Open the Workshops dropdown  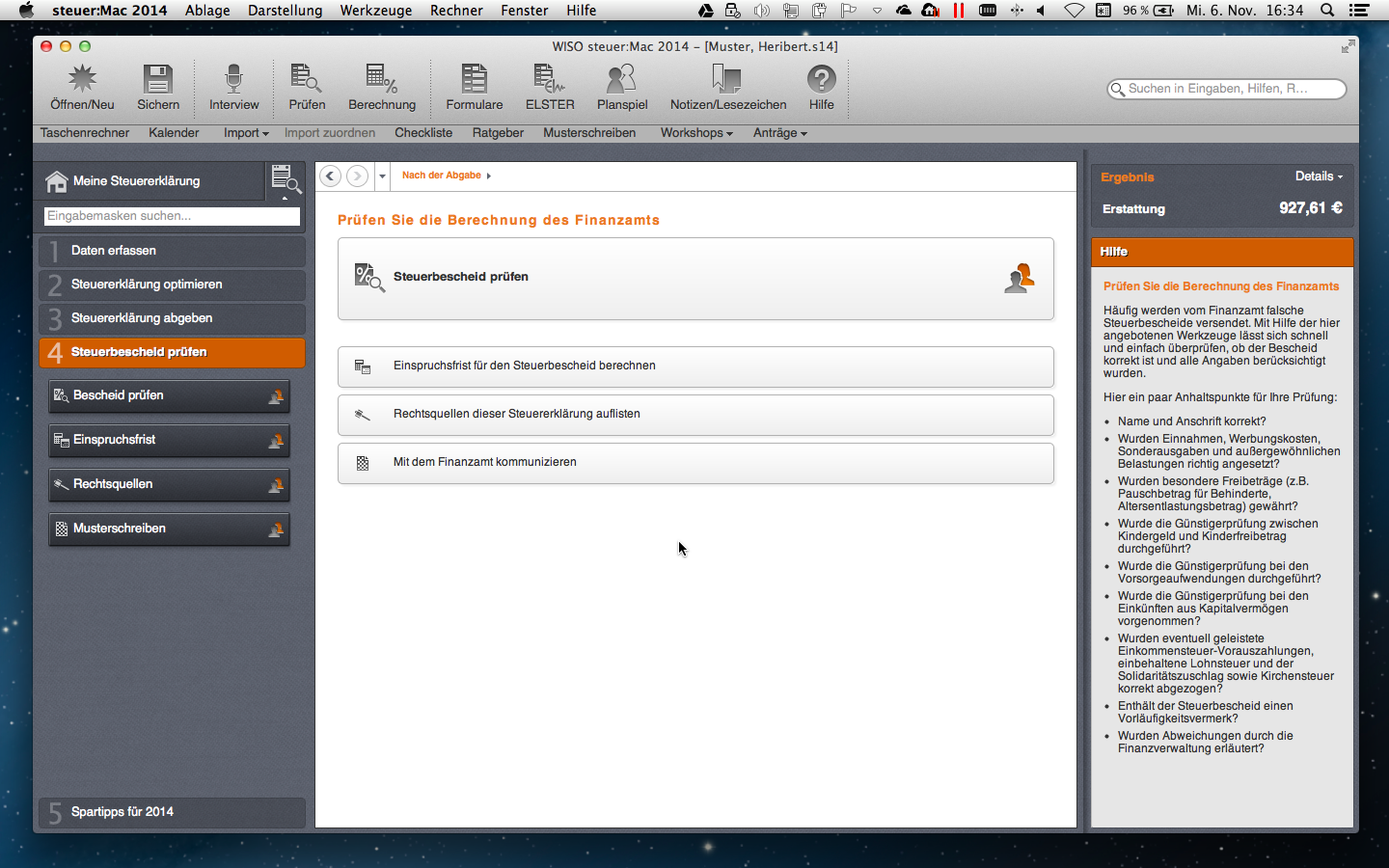coord(695,133)
